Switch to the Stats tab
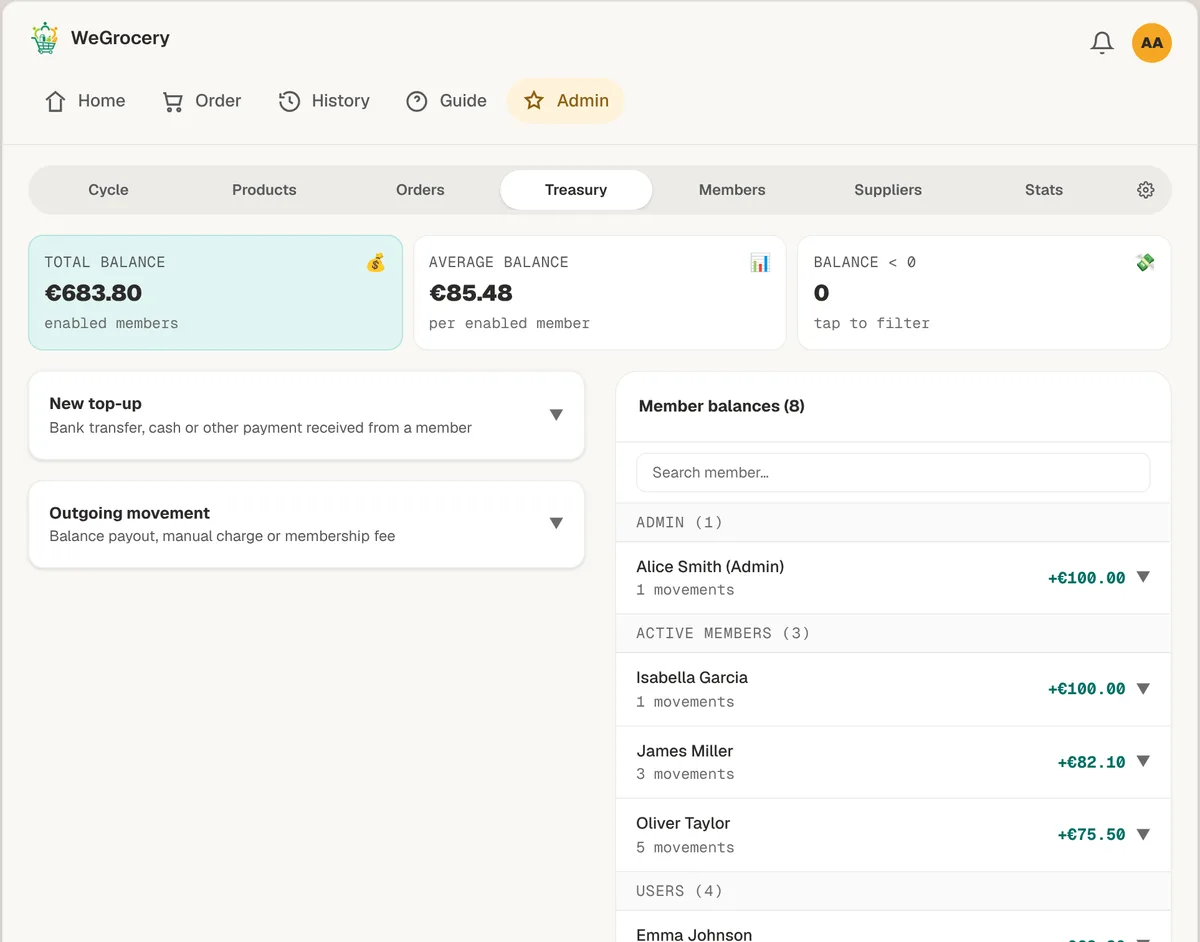This screenshot has width=1200, height=942. [1044, 190]
